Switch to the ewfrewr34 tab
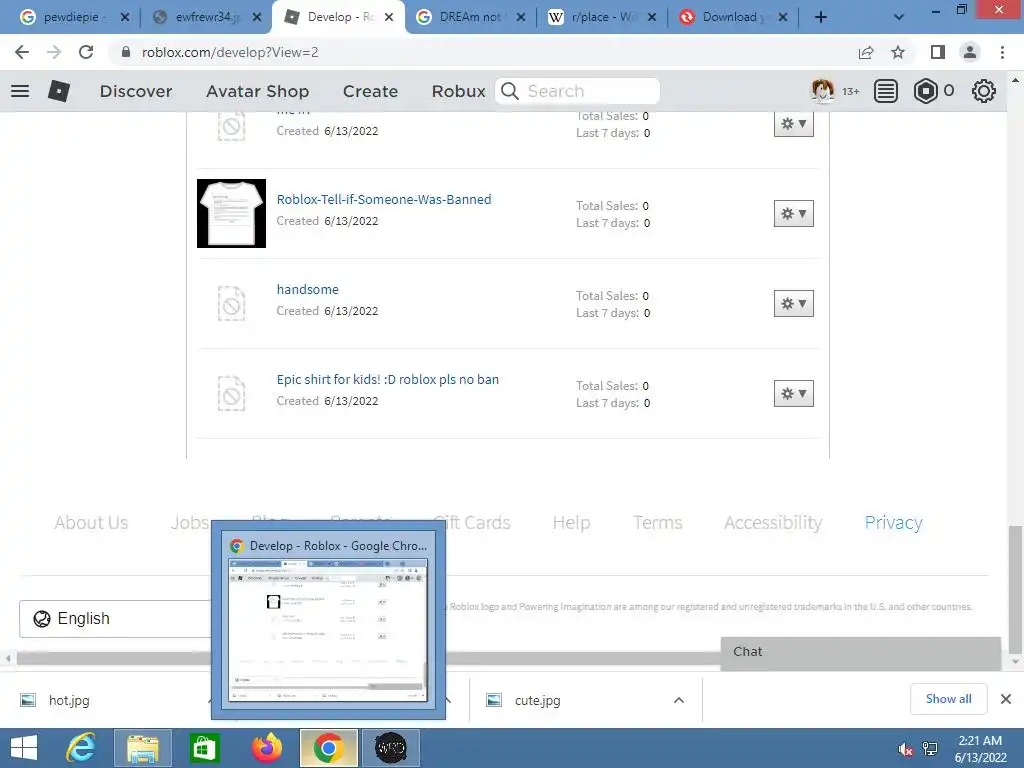Viewport: 1024px width, 768px height. [x=206, y=17]
